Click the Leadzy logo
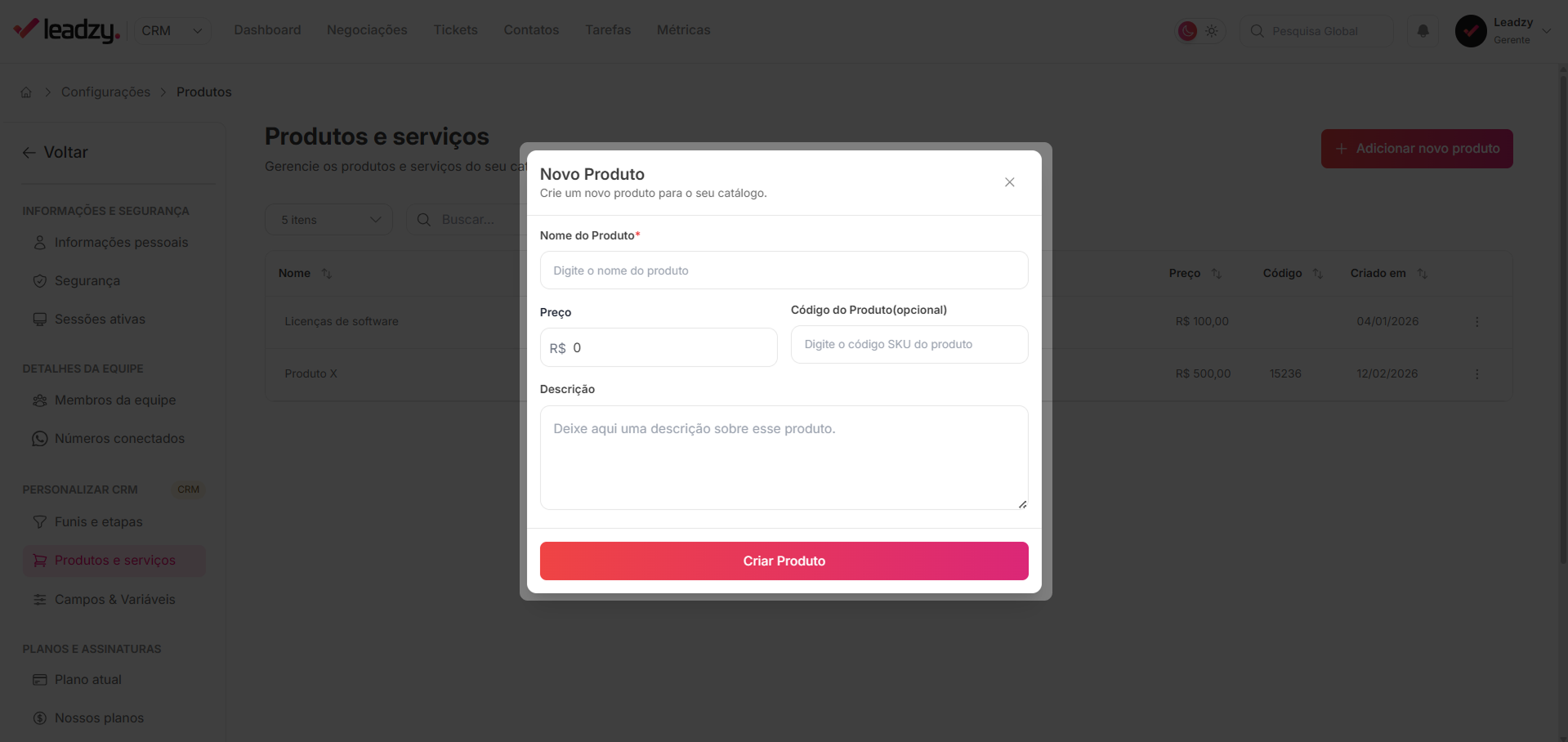This screenshot has height=742, width=1568. [67, 30]
